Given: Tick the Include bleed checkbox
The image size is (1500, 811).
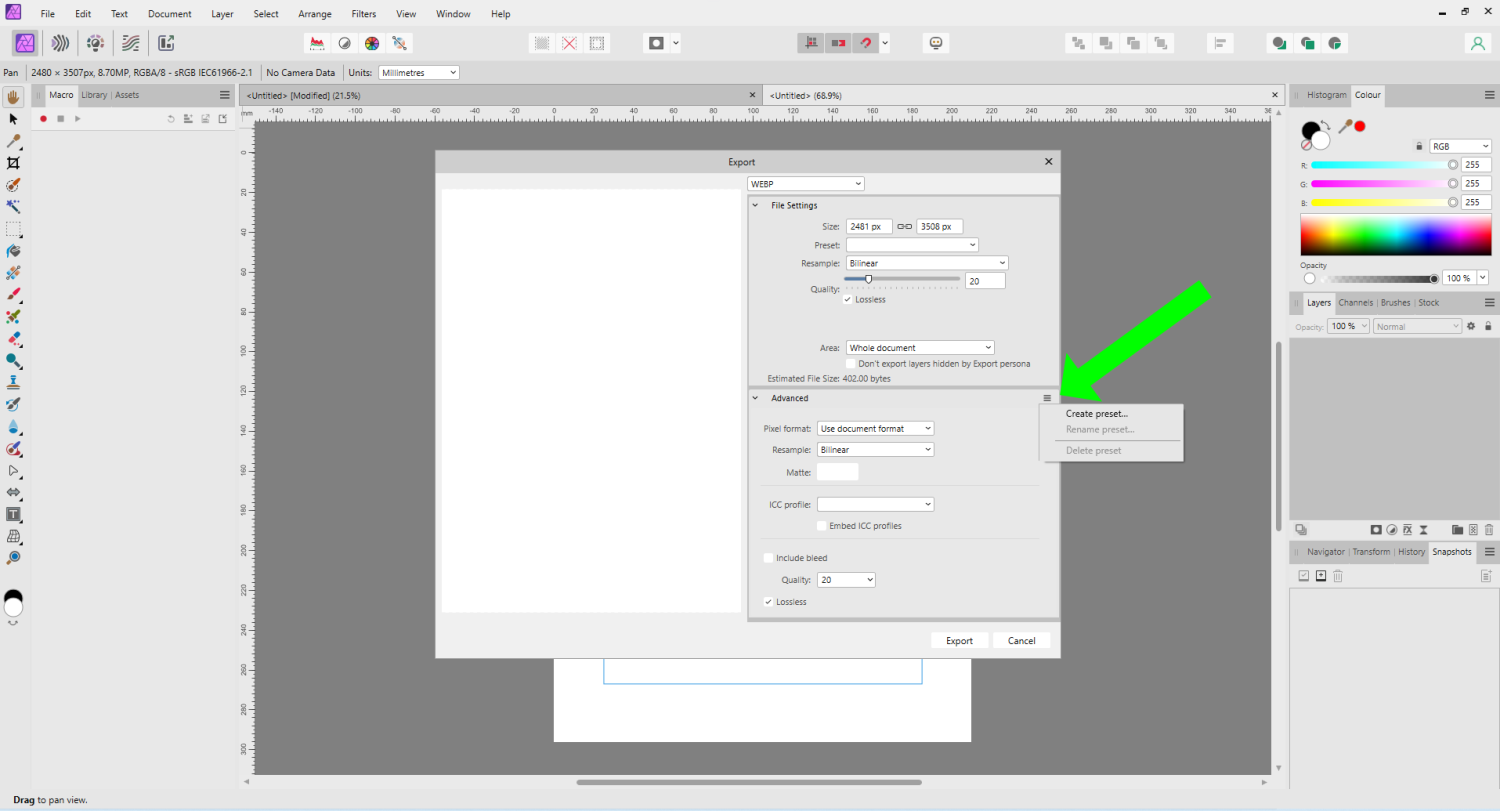Looking at the screenshot, I should pos(768,558).
